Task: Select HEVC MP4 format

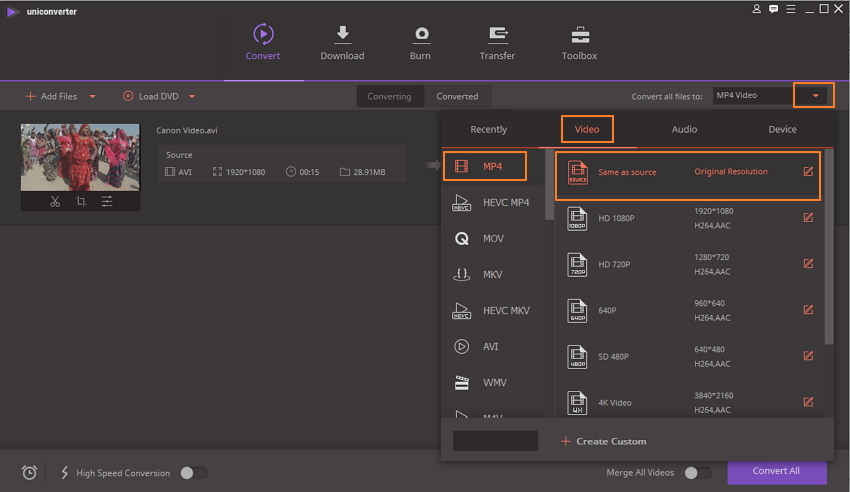Action: click(x=493, y=203)
